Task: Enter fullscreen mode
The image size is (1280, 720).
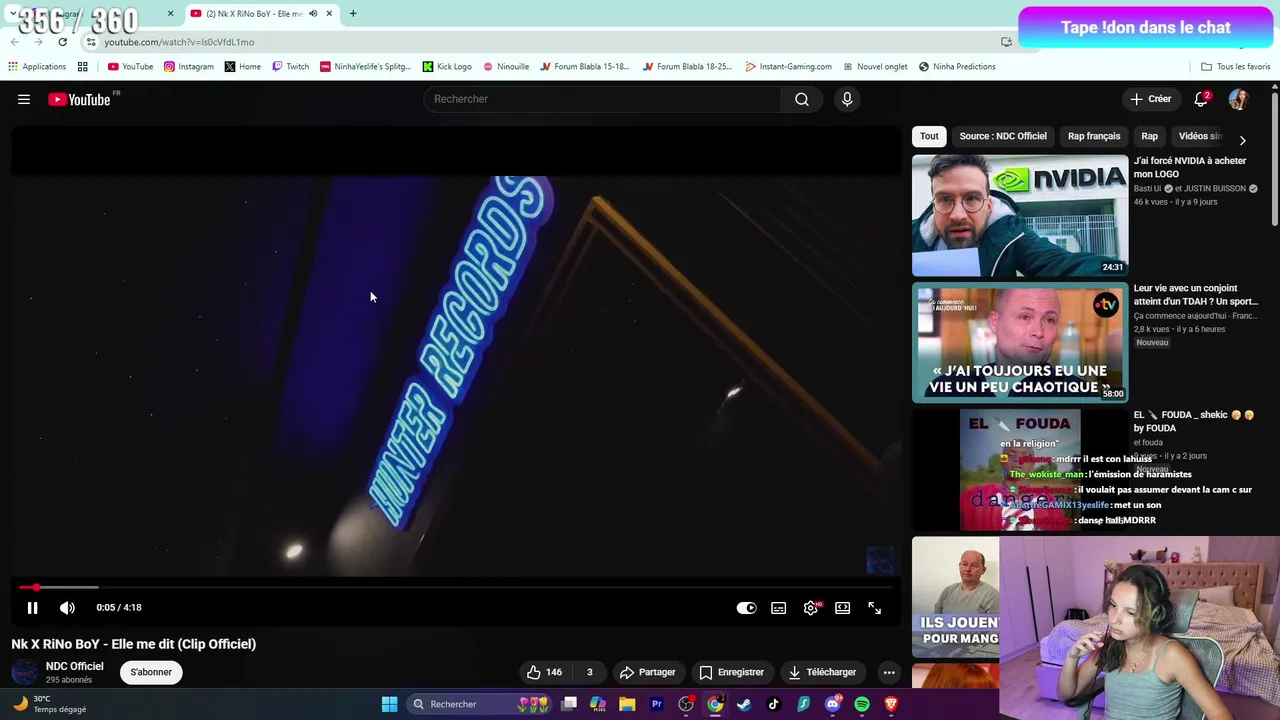Action: click(x=875, y=607)
